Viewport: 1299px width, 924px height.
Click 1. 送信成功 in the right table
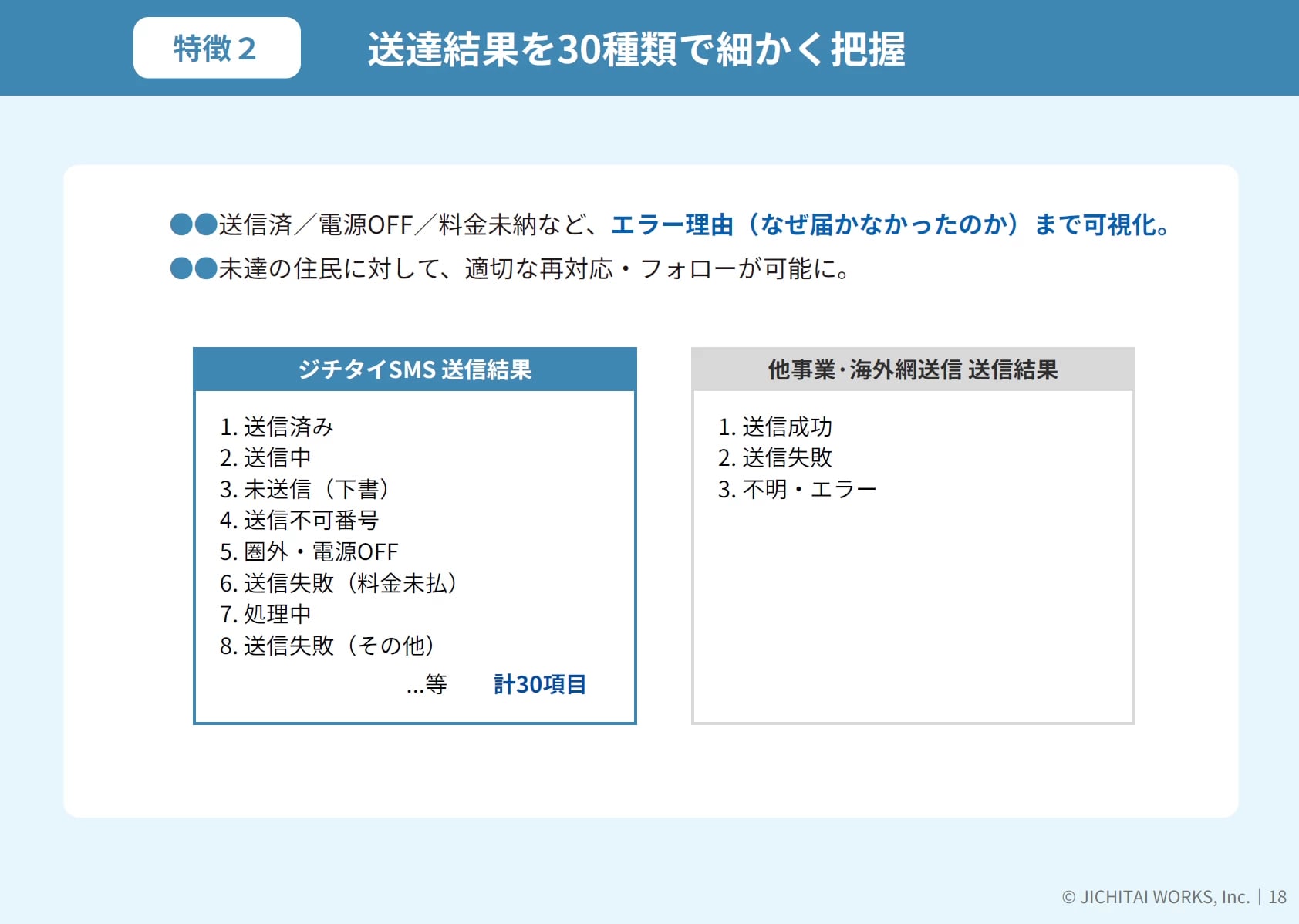775,427
